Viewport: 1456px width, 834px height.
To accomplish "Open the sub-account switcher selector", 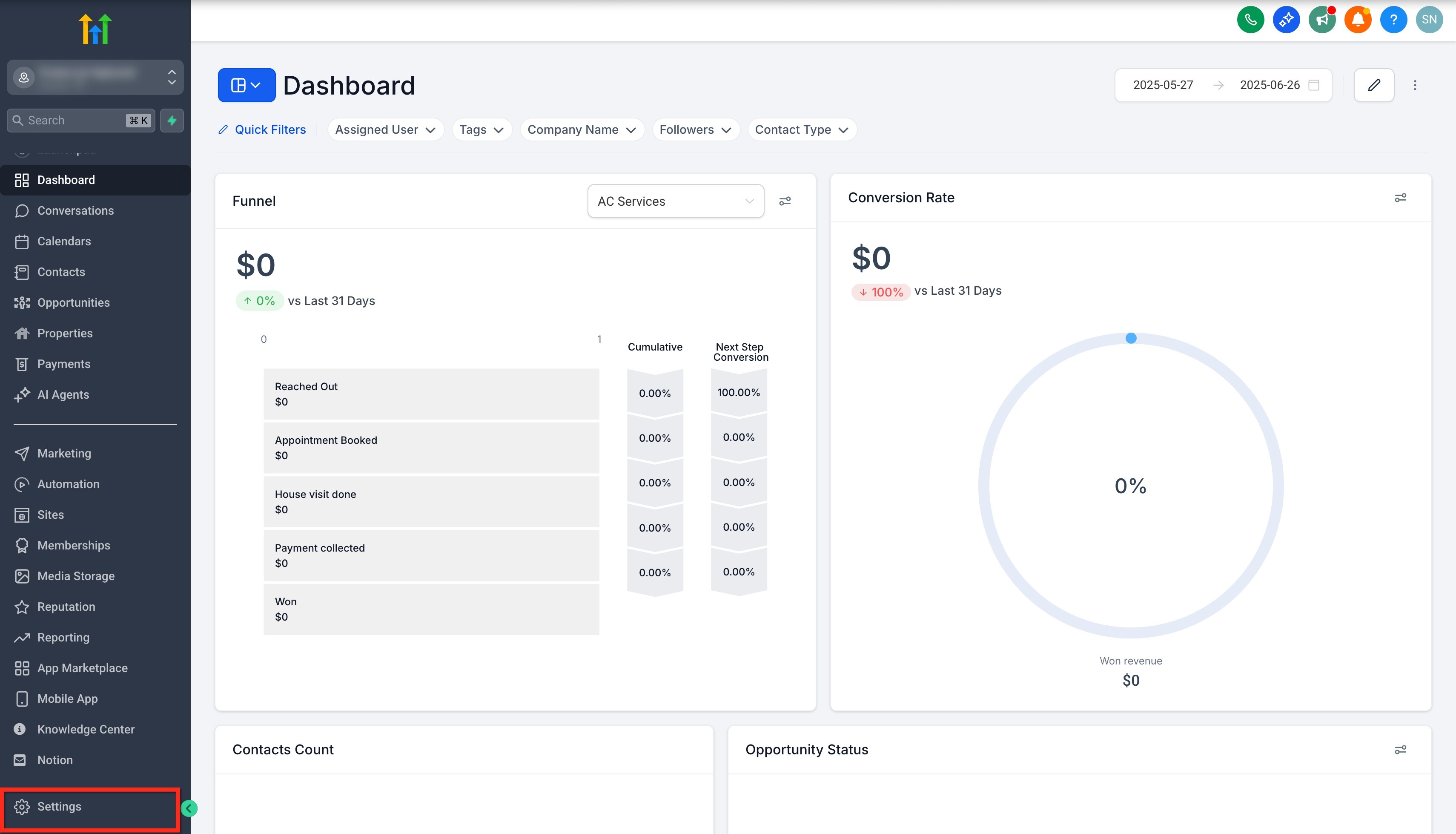I will 95,78.
